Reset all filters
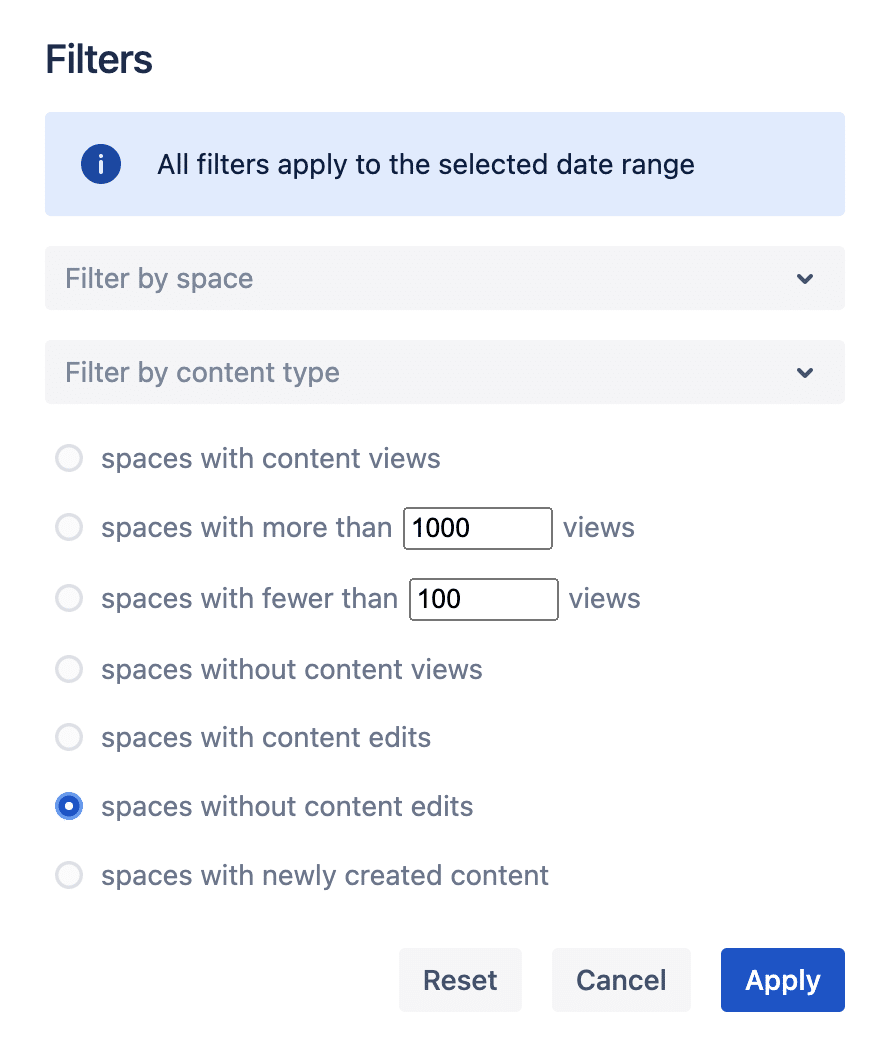This screenshot has height=1042, width=894. [x=460, y=980]
